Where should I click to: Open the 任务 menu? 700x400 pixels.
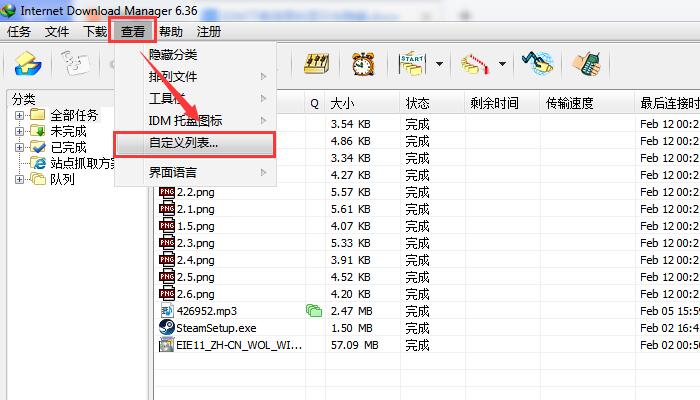[x=19, y=32]
